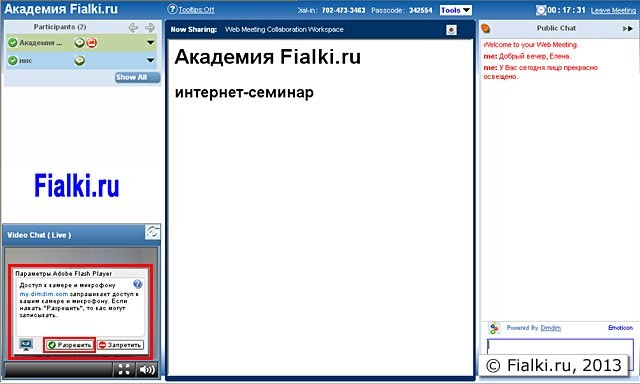640x384 pixels.
Task: Go to previous participants page arrow
Action: tap(133, 27)
